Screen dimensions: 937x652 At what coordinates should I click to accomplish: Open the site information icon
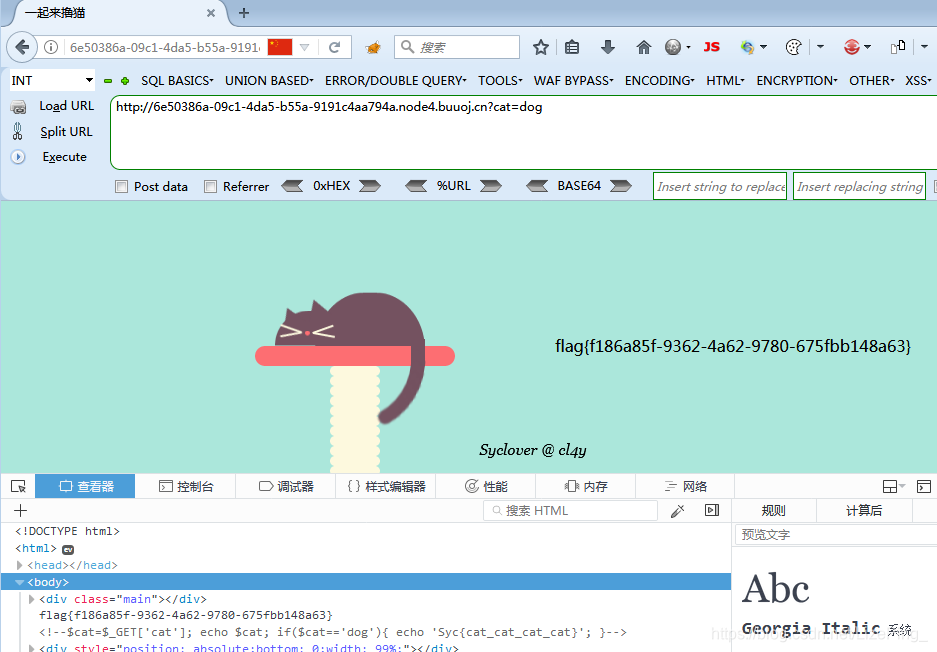tap(51, 47)
